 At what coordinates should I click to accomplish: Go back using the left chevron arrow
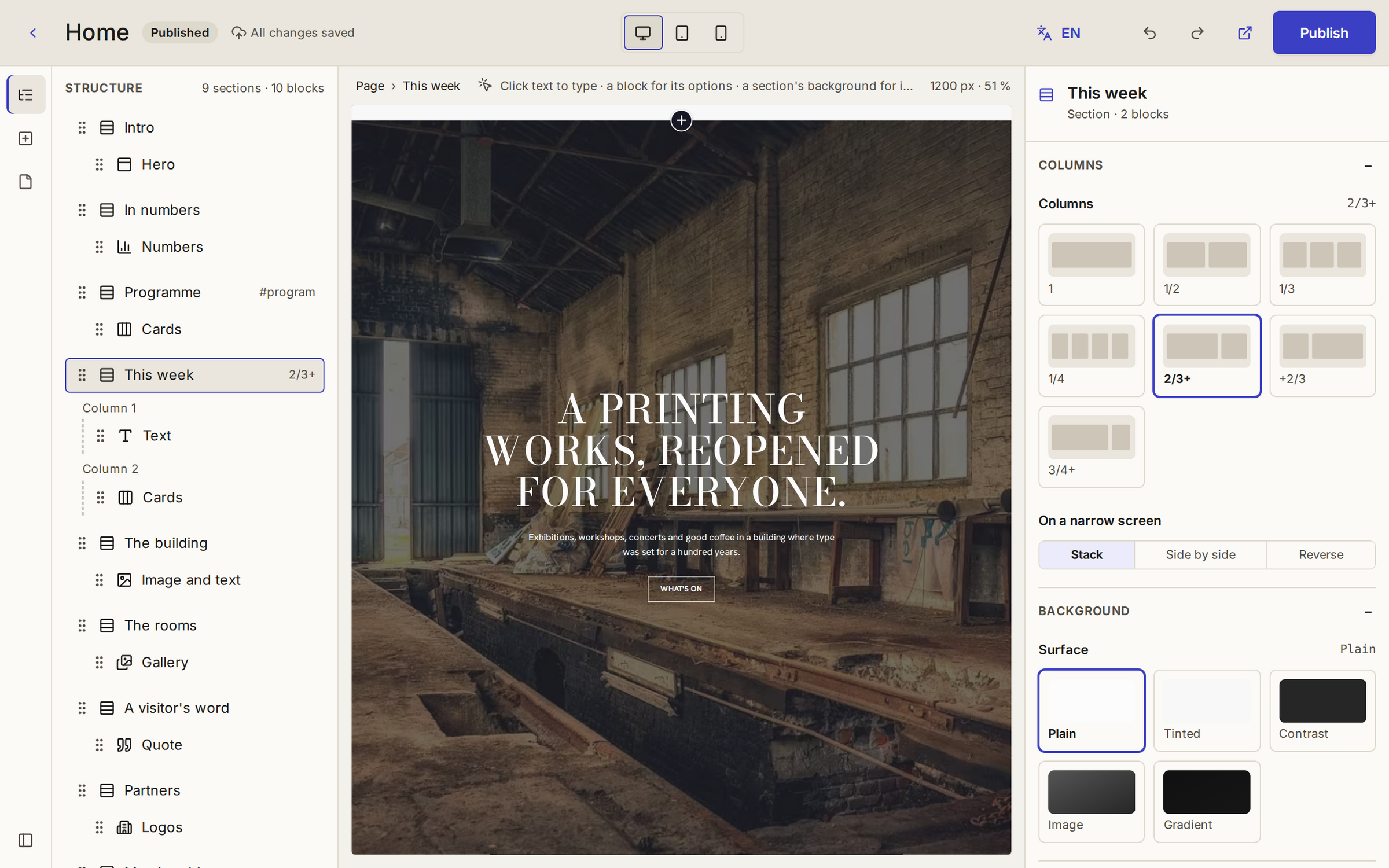tap(33, 33)
